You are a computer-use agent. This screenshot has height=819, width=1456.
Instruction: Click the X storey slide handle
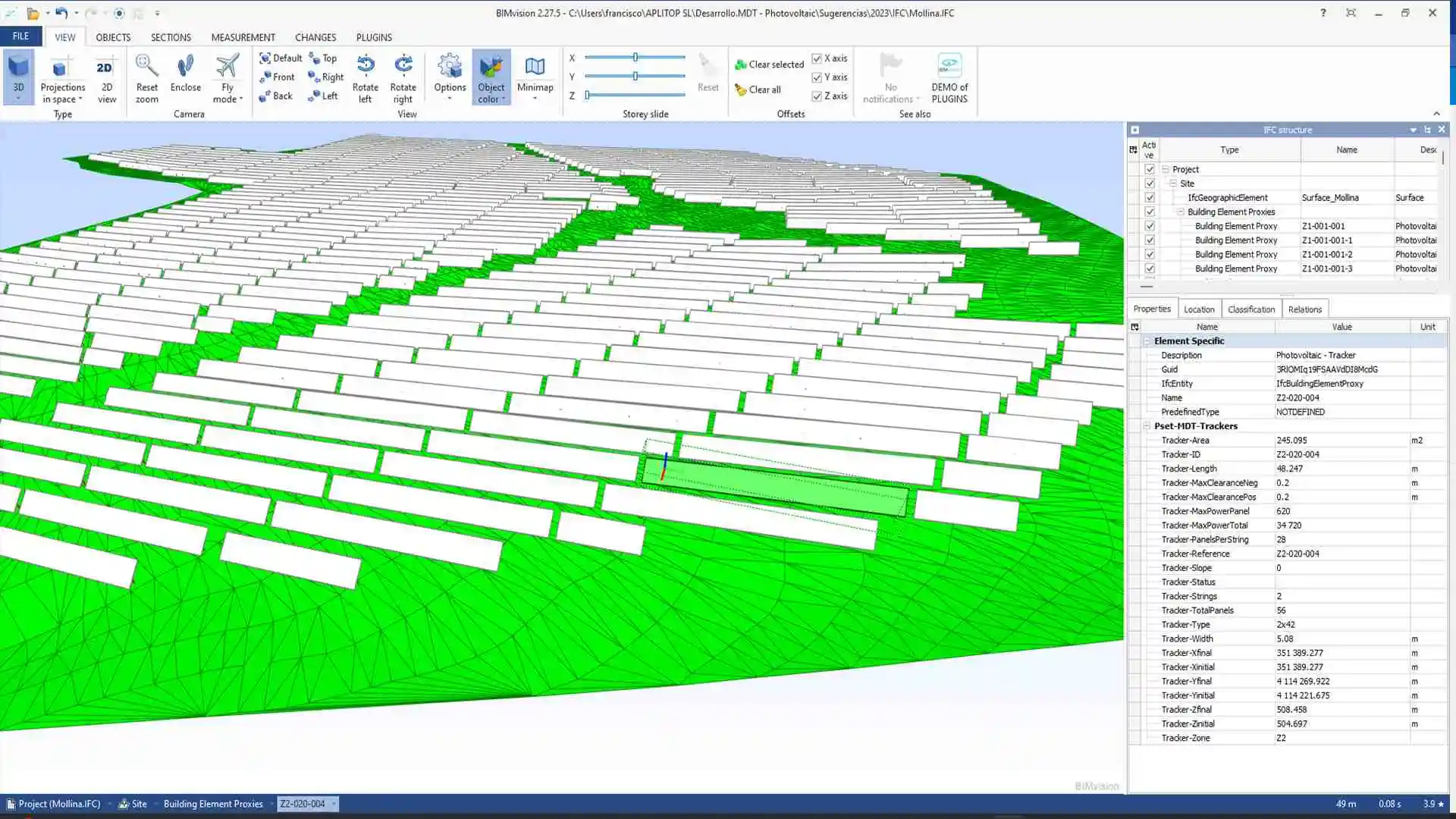(635, 58)
